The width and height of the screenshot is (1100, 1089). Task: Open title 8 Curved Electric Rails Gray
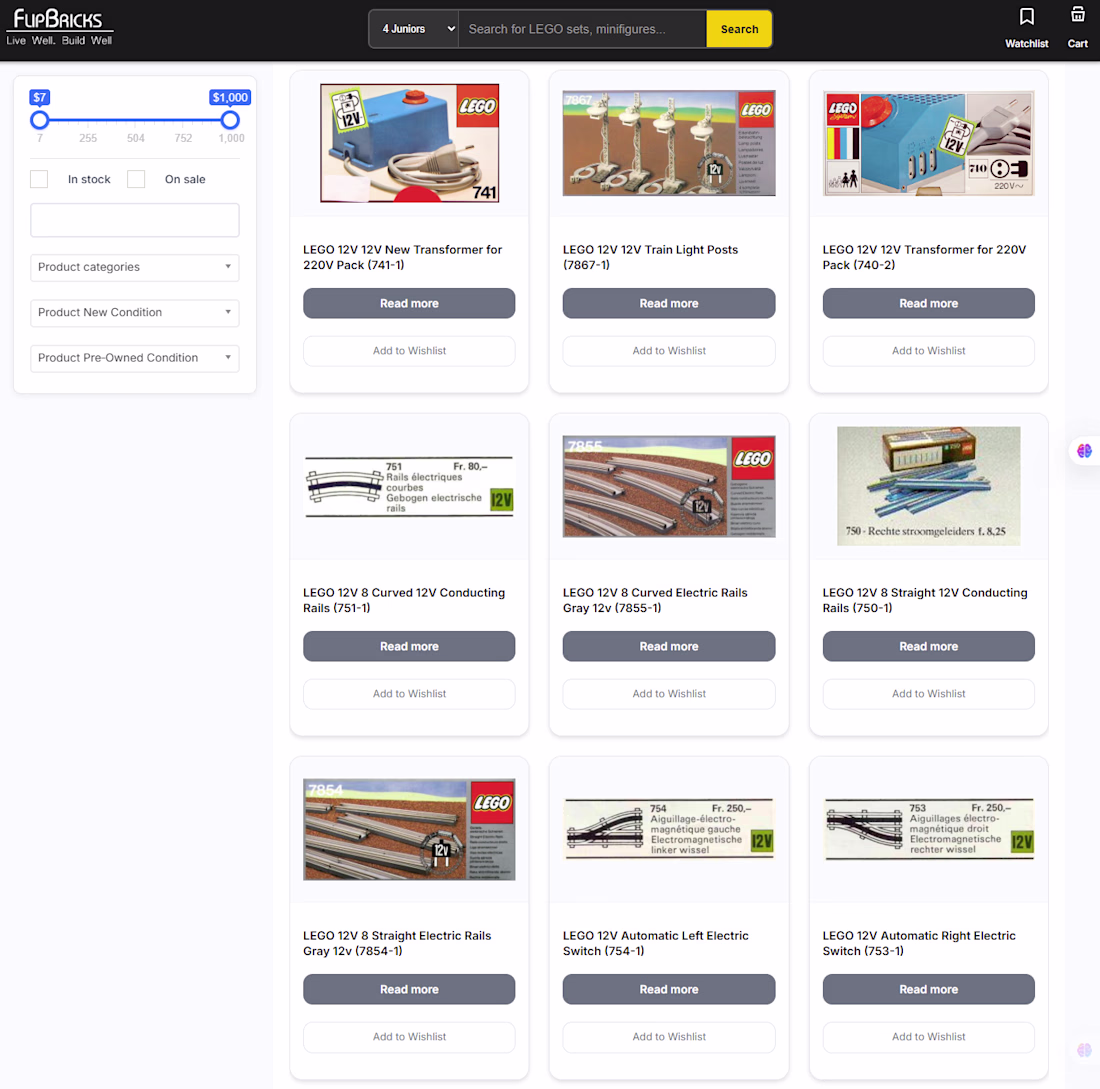pyautogui.click(x=655, y=600)
